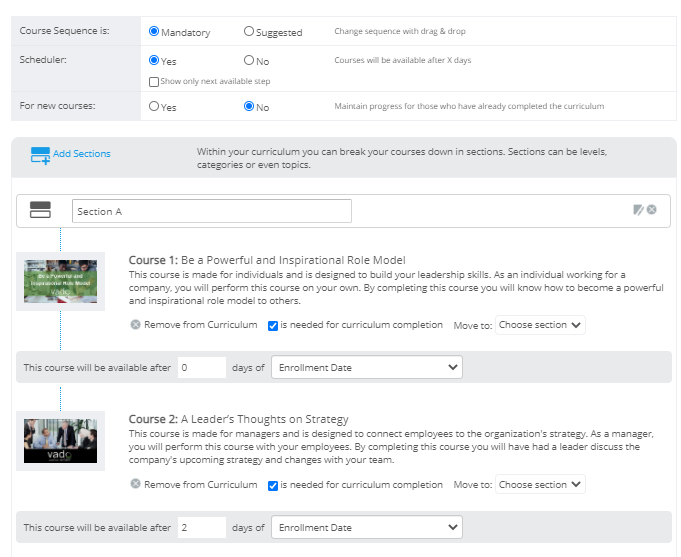Select the Suggested course sequence option
The height and width of the screenshot is (557, 681).
[248, 31]
